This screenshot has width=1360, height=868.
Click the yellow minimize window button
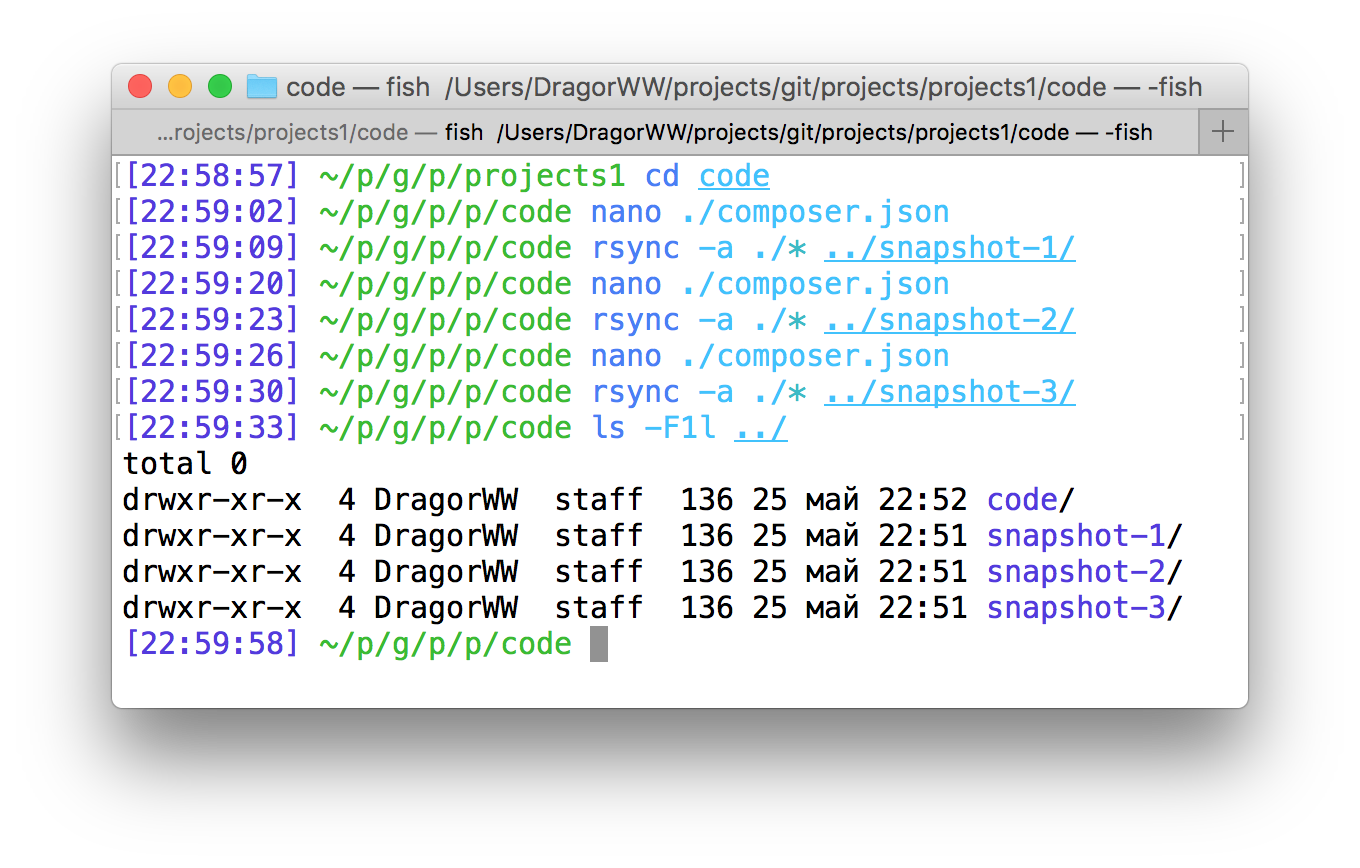point(180,87)
